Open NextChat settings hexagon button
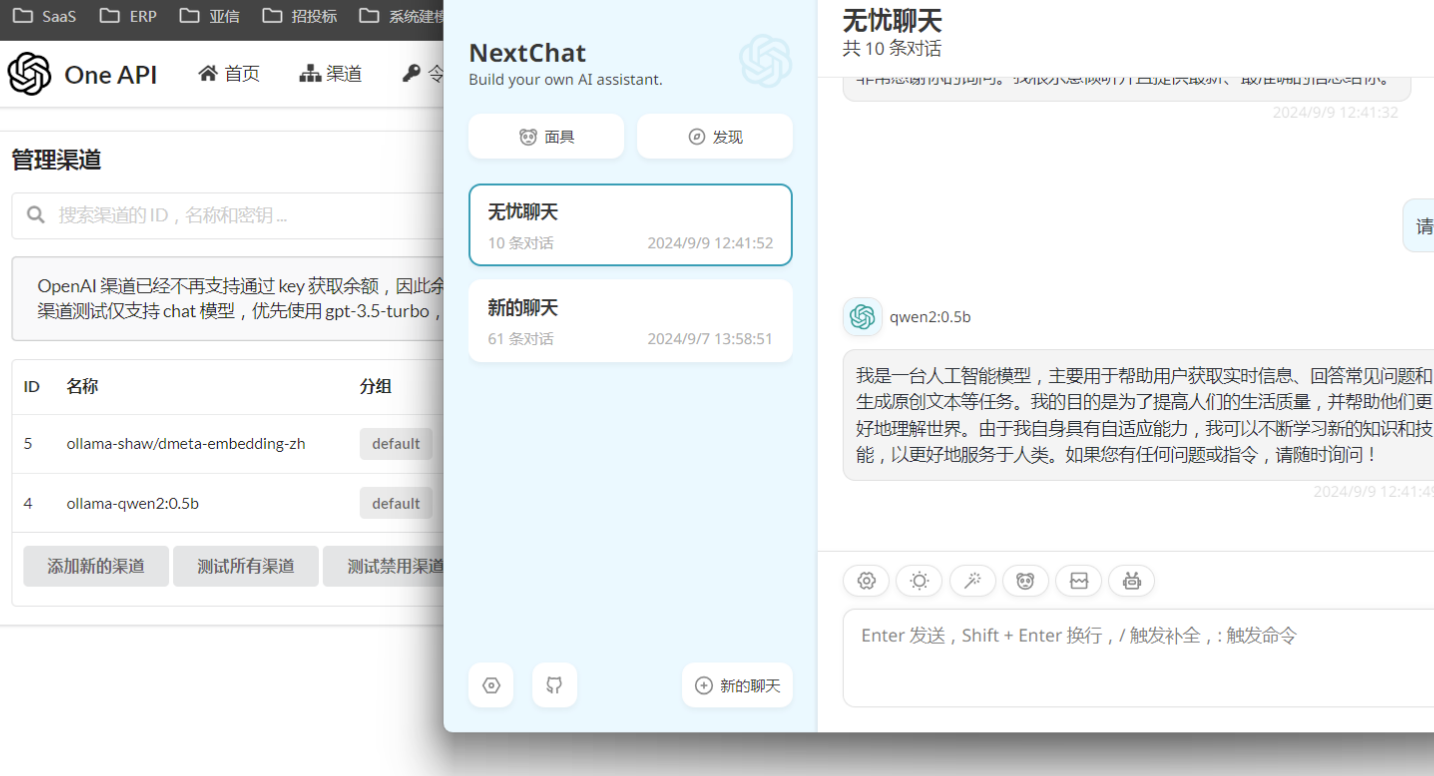 [x=491, y=685]
